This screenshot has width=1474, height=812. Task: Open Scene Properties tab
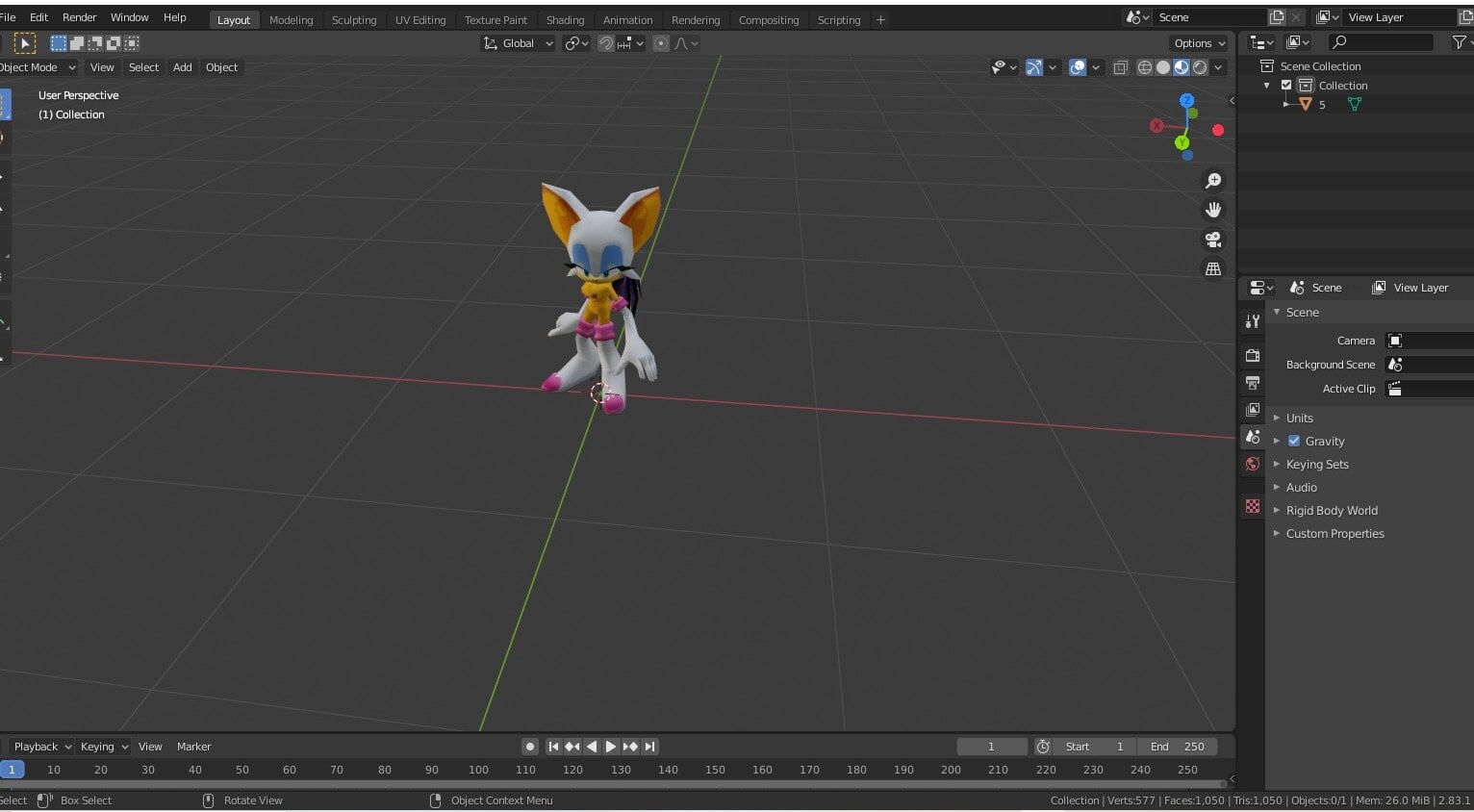[1252, 437]
